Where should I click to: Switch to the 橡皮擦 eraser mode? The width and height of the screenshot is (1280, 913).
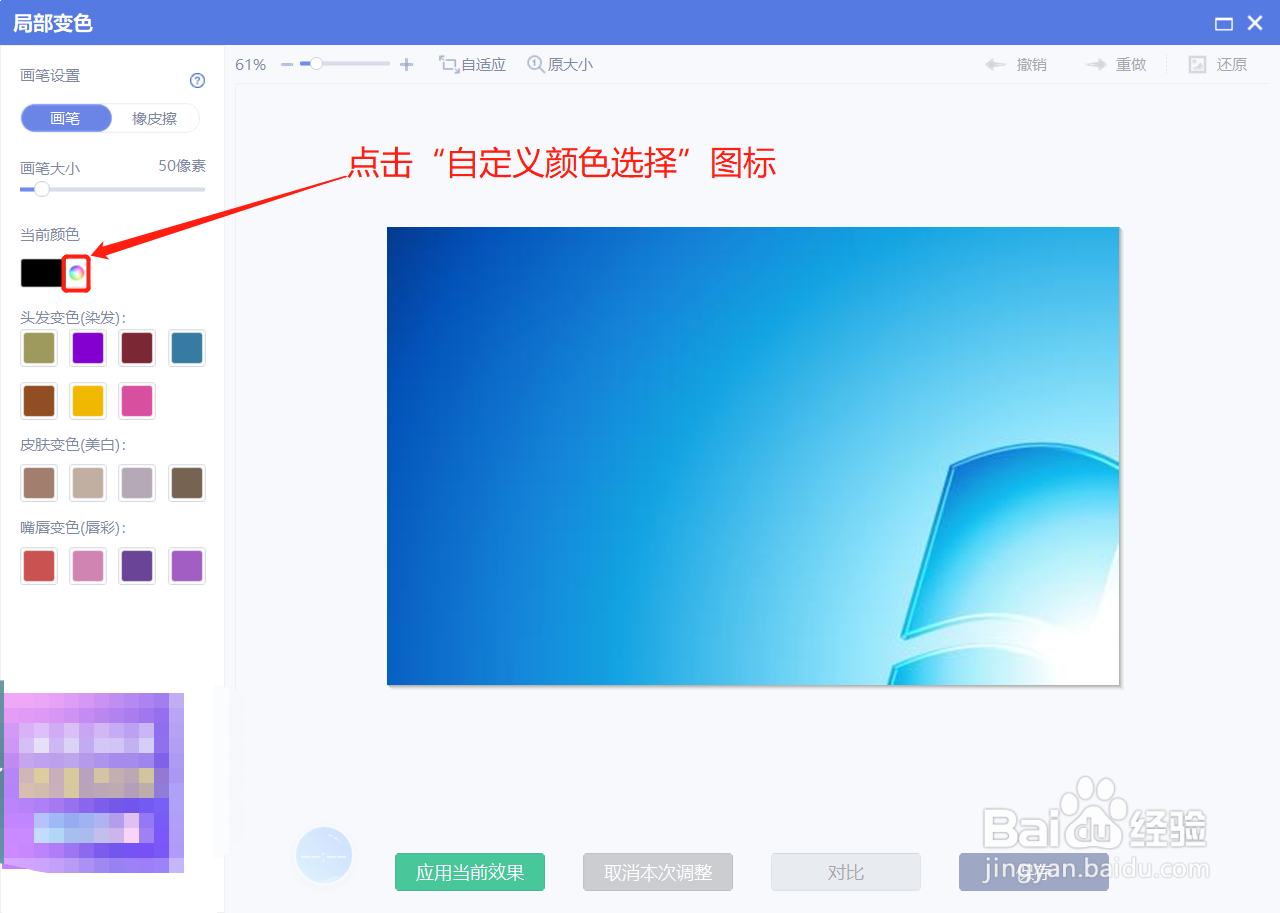pos(155,118)
